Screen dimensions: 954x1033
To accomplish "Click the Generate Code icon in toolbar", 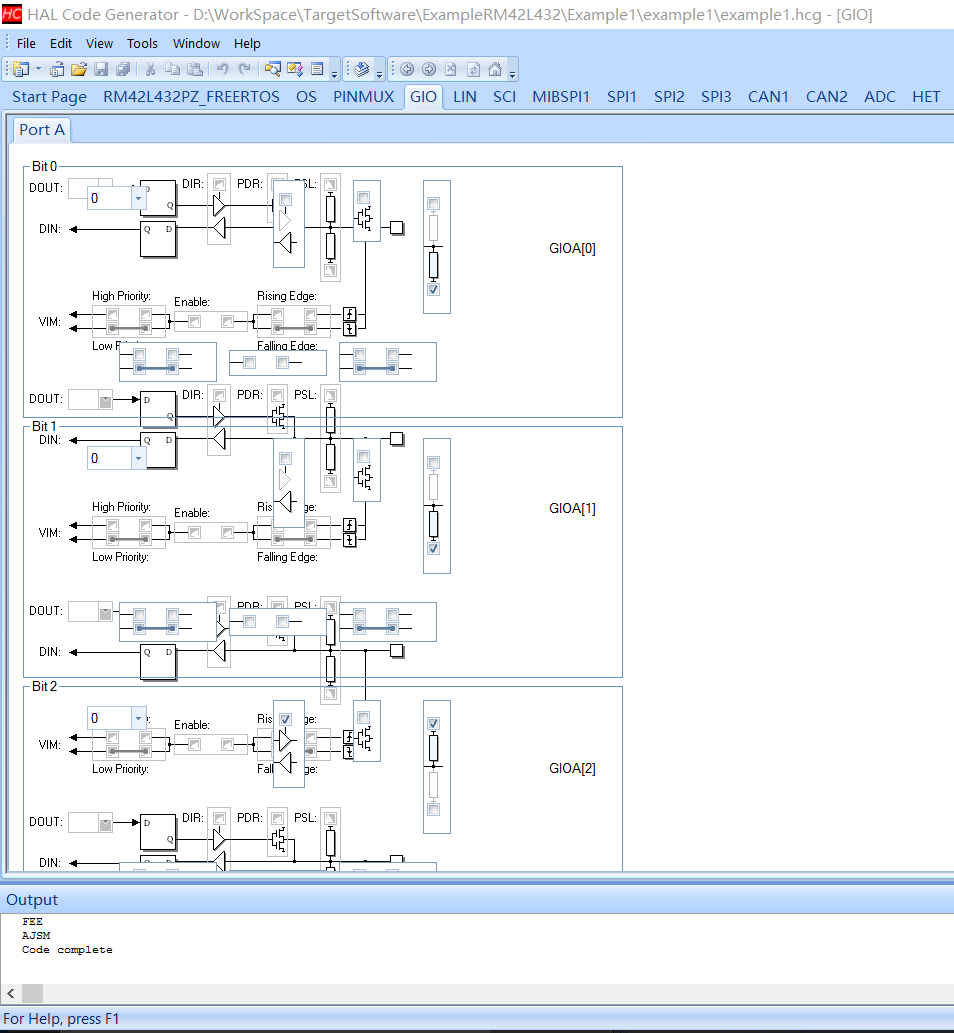I will point(363,69).
